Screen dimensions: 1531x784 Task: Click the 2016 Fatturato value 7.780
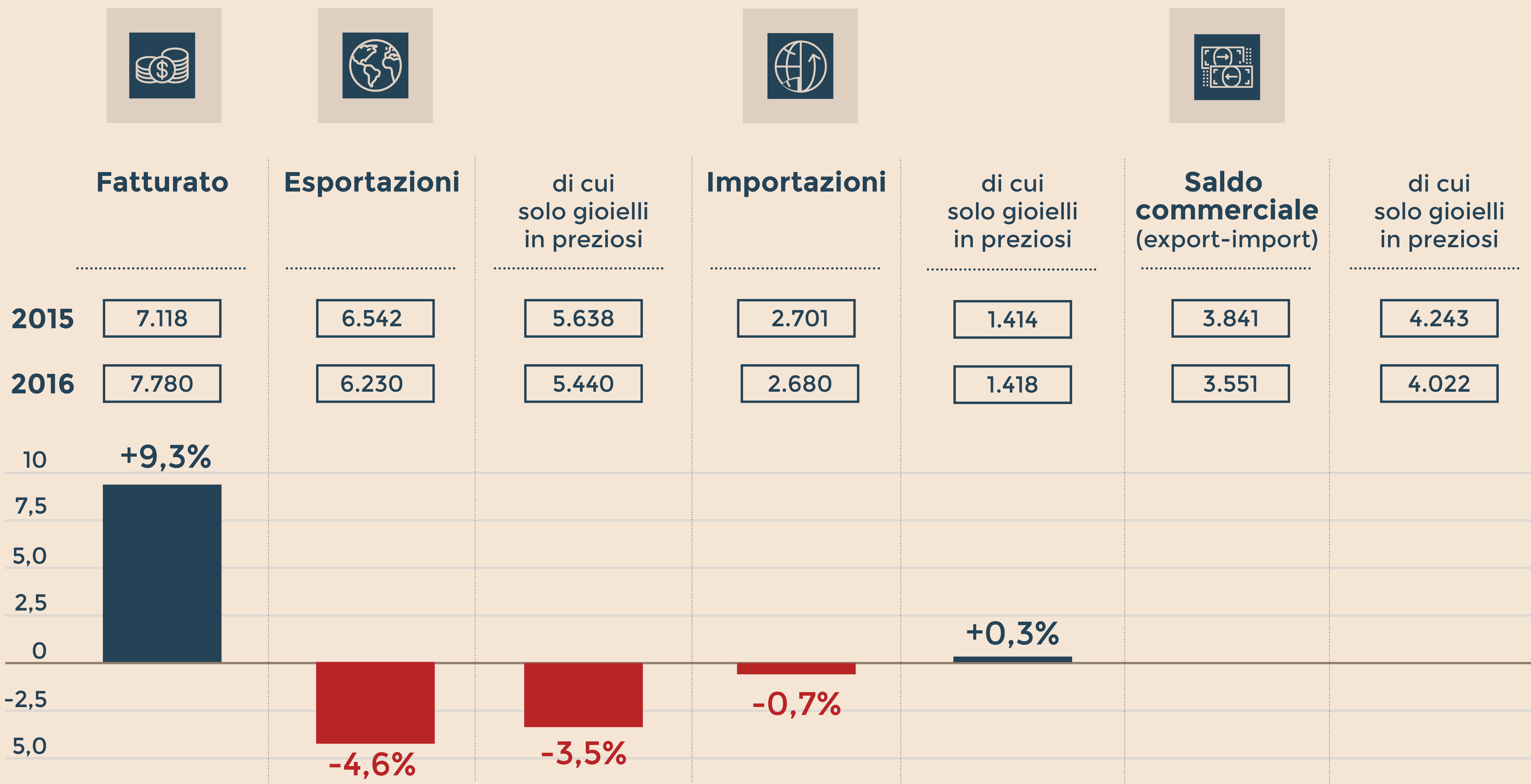[x=162, y=384]
